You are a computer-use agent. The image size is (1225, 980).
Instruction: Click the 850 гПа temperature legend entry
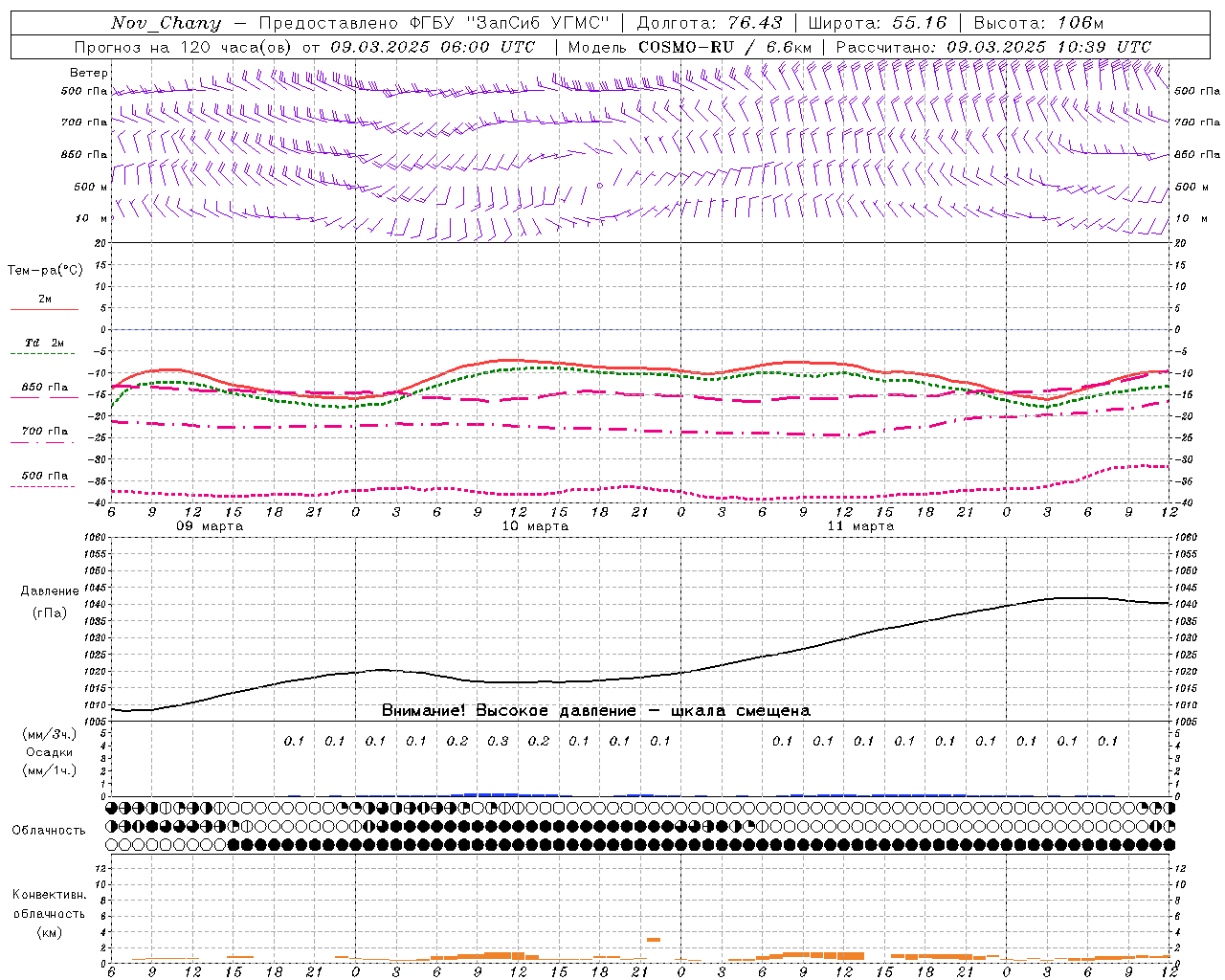click(44, 388)
